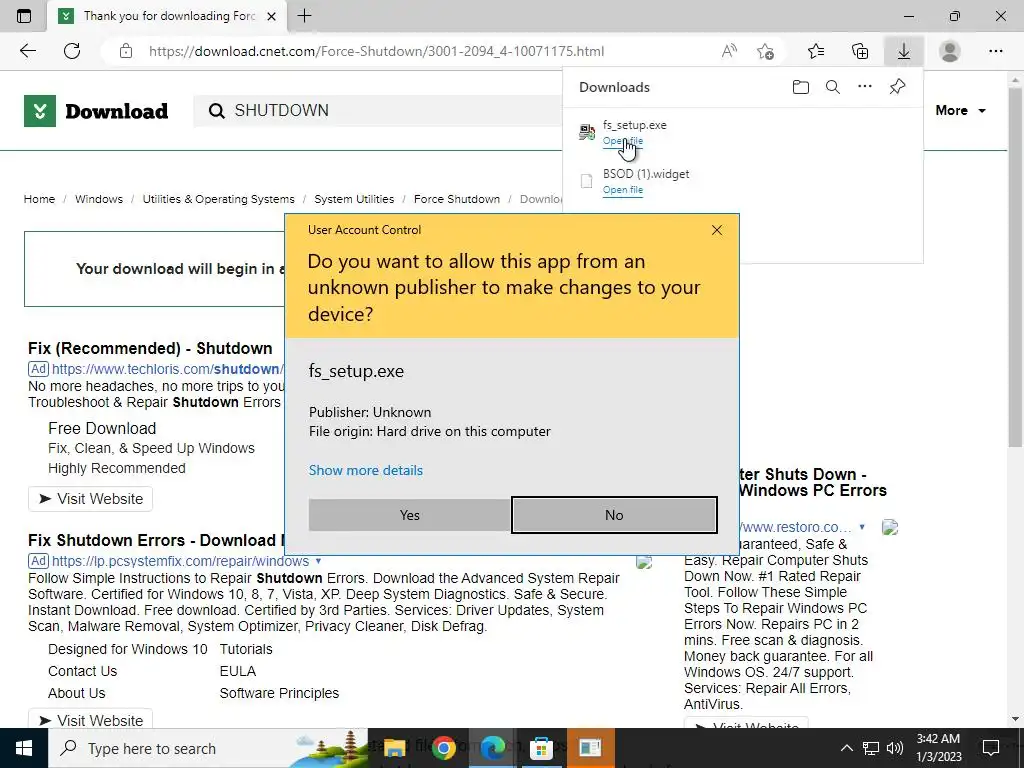
Task: Open Free Download ad sublink
Action: [102, 428]
